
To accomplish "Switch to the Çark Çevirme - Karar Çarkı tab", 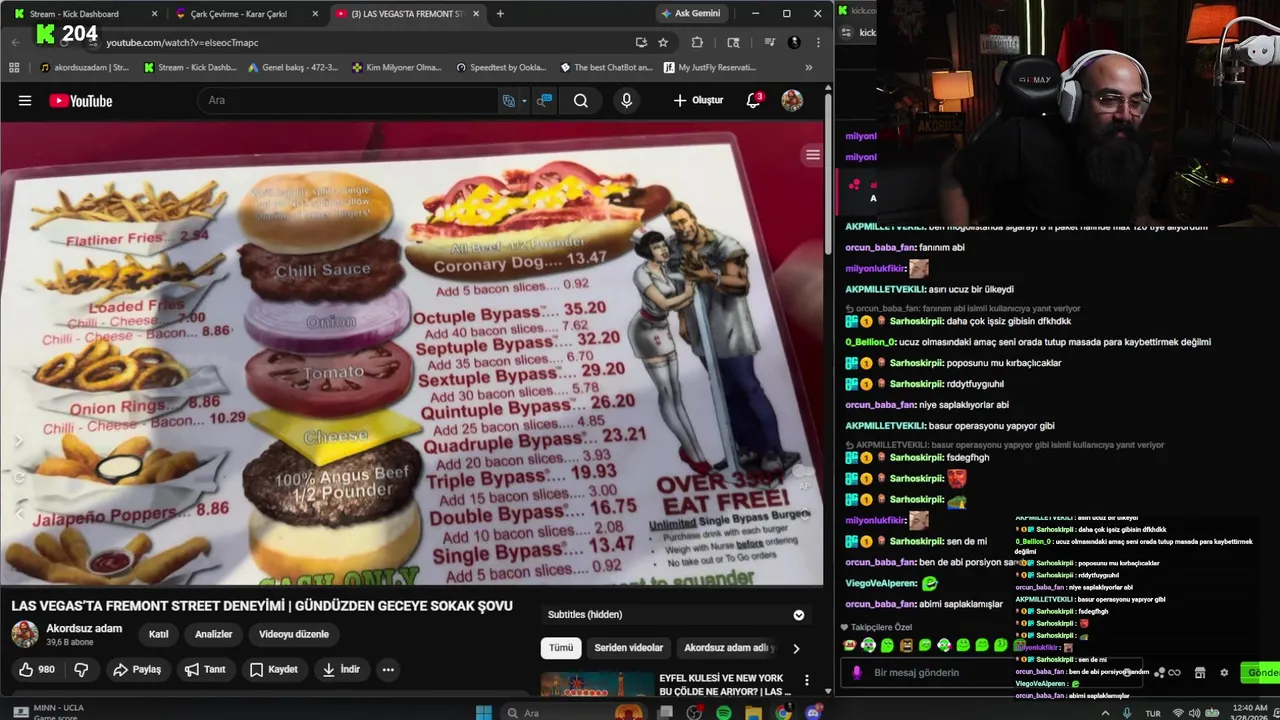I will (245, 14).
